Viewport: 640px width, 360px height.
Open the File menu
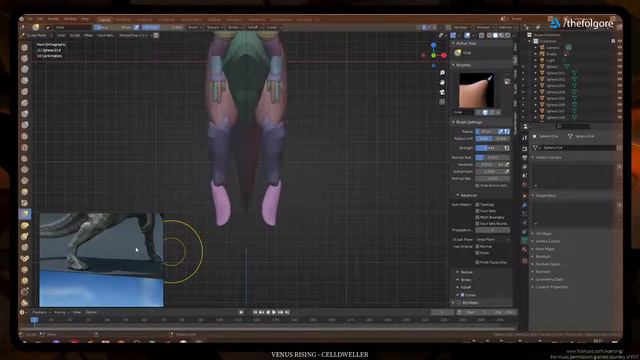tap(30, 19)
